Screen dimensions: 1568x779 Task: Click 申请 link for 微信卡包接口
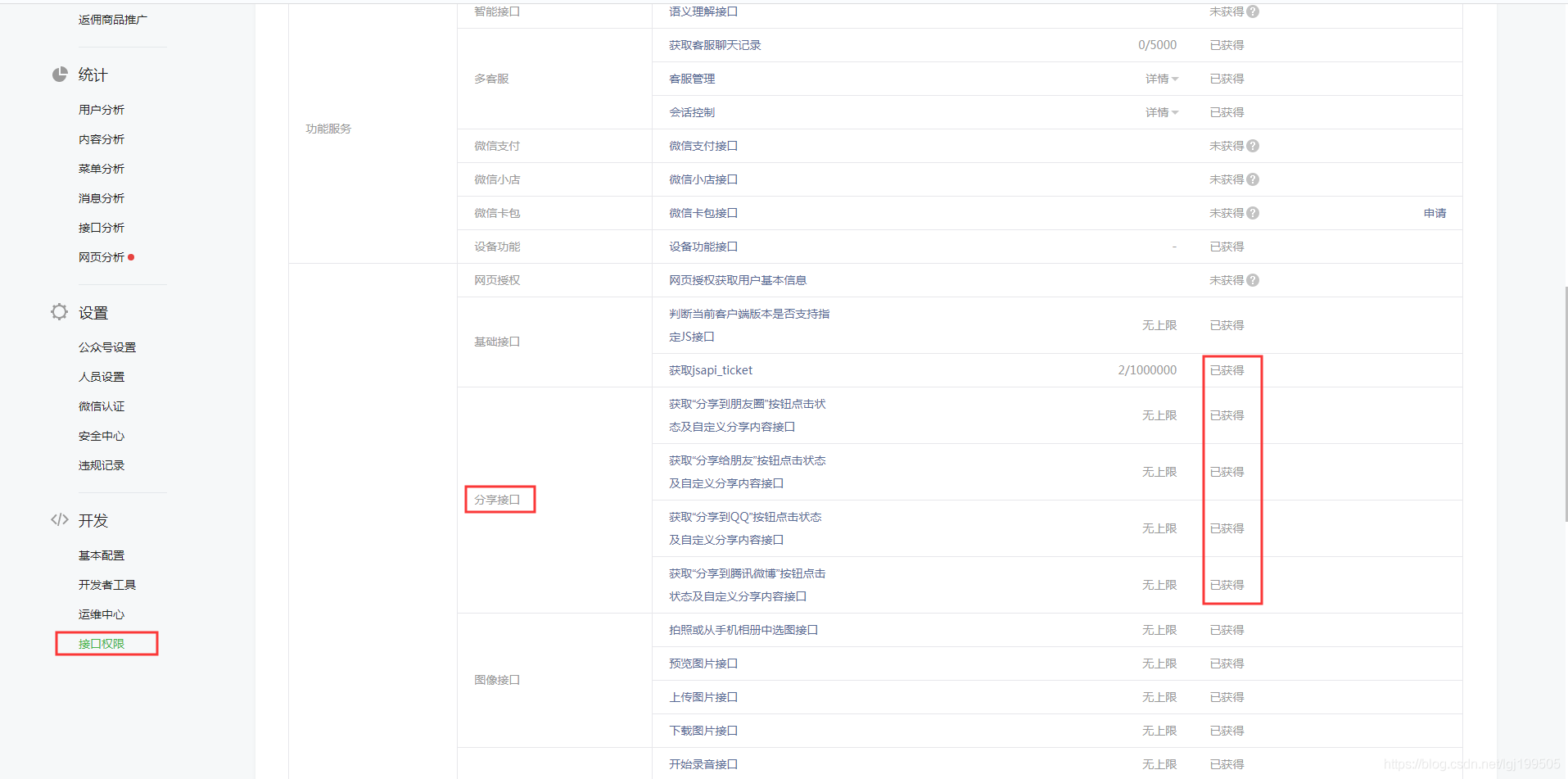pos(1435,212)
